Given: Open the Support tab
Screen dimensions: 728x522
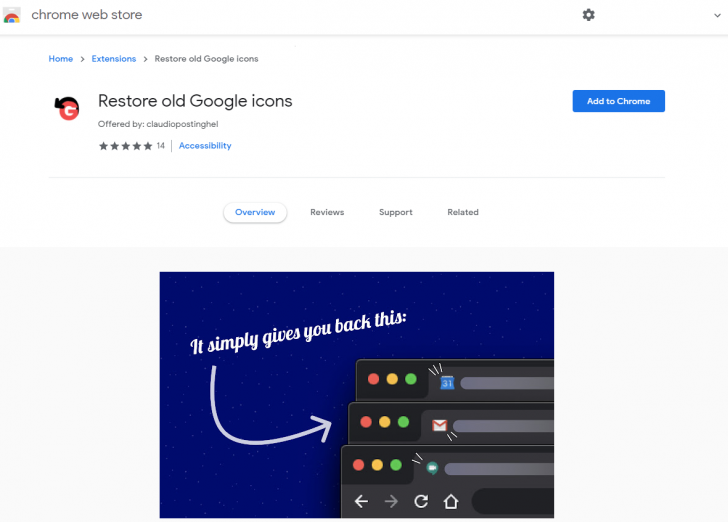Looking at the screenshot, I should pos(396,212).
